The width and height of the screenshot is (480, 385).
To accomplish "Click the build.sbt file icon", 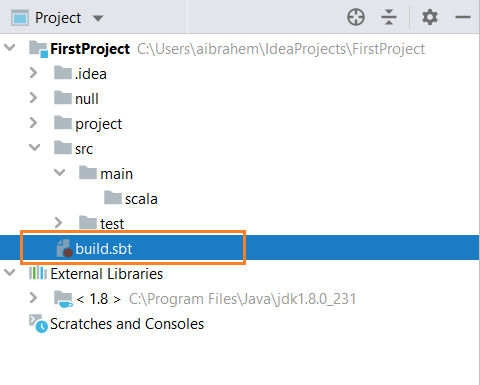I will click(65, 249).
